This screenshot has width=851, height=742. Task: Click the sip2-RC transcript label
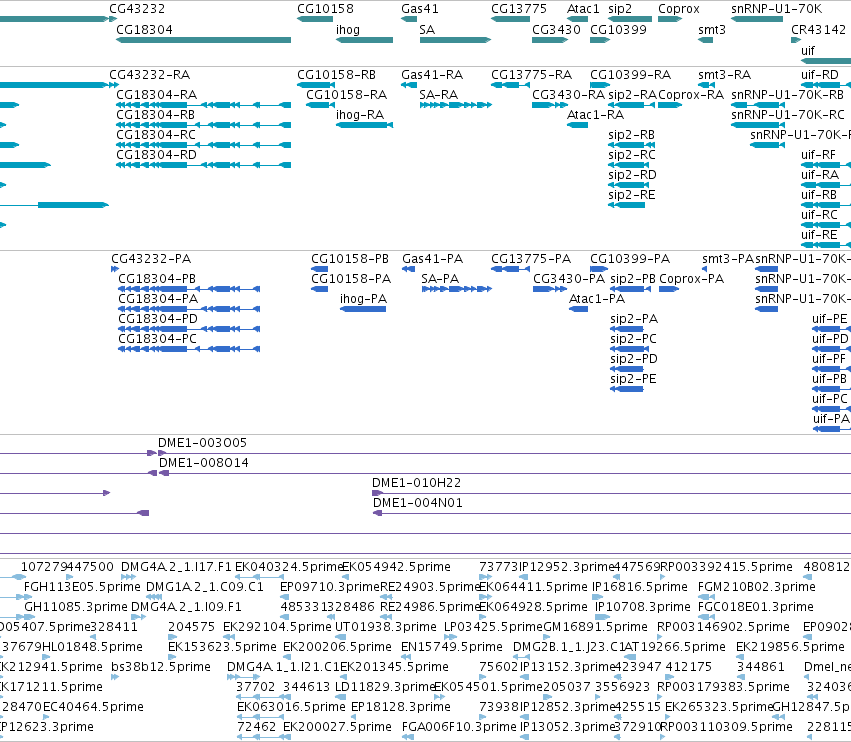(632, 155)
